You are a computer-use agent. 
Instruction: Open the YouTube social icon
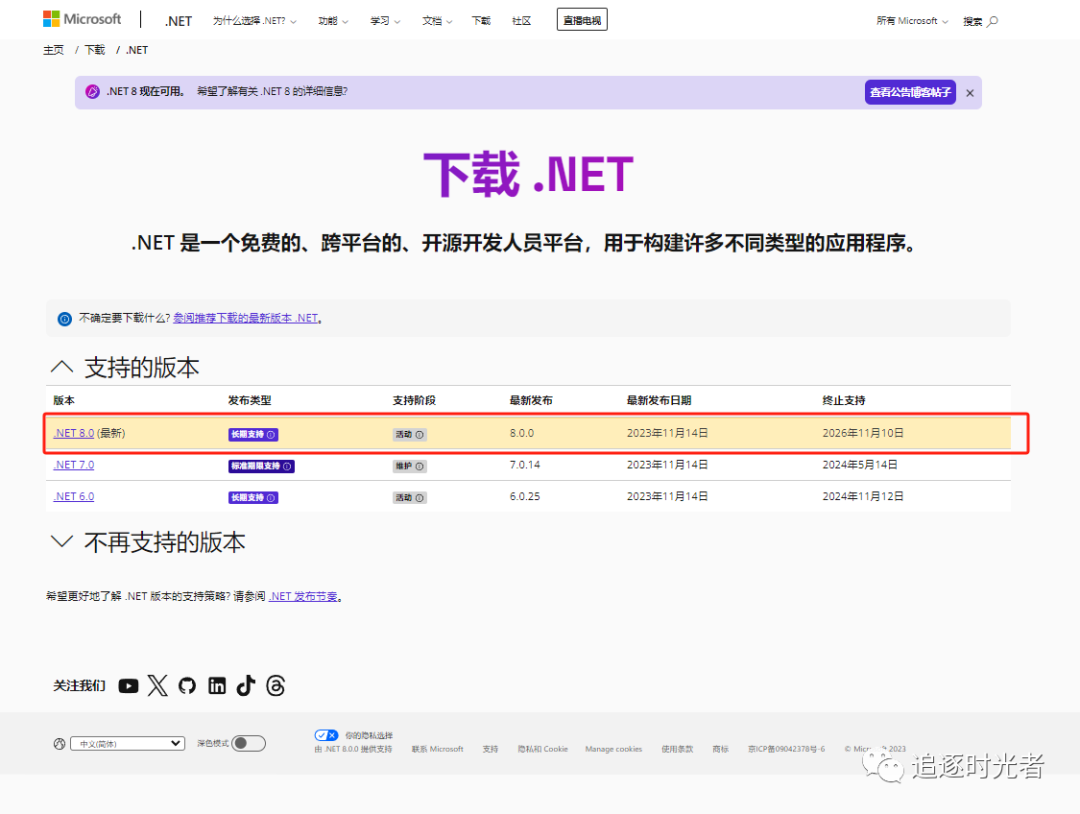(x=128, y=686)
